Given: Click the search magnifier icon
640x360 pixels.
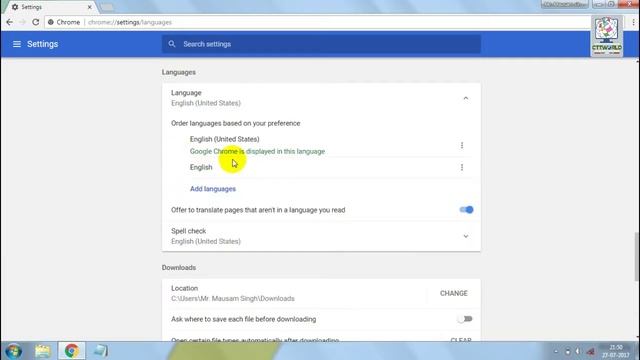Looking at the screenshot, I should point(172,44).
